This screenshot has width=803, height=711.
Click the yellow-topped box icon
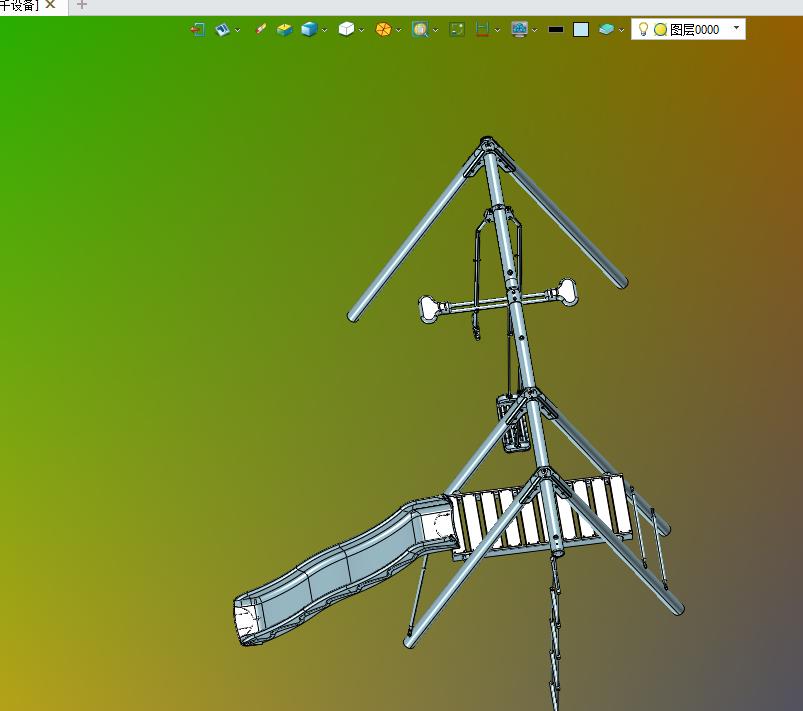284,30
